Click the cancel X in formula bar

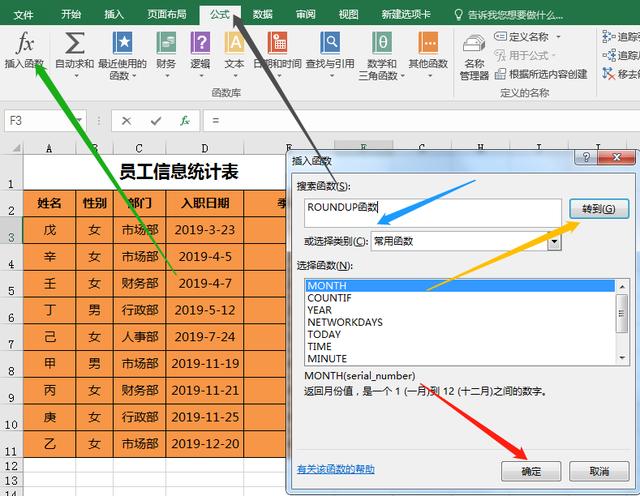tap(126, 120)
